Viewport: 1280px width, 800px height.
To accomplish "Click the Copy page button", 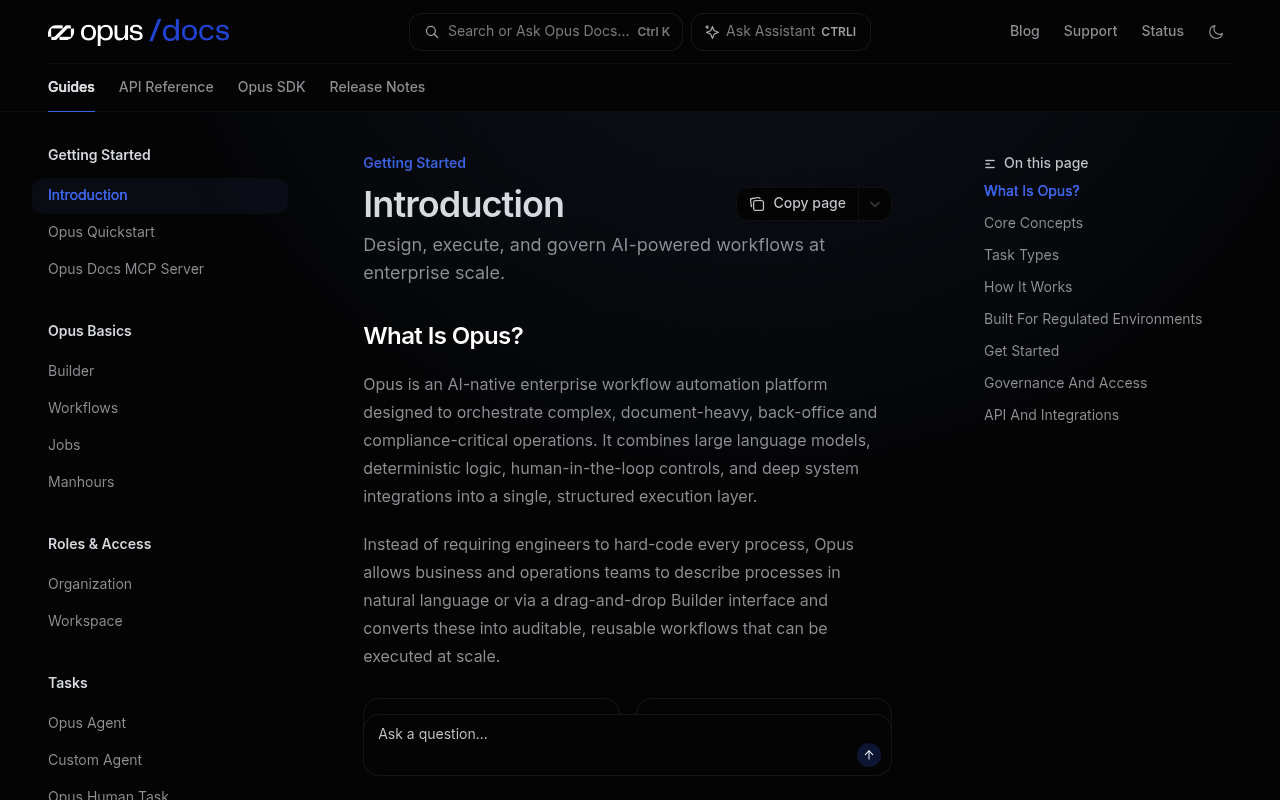I will 798,204.
